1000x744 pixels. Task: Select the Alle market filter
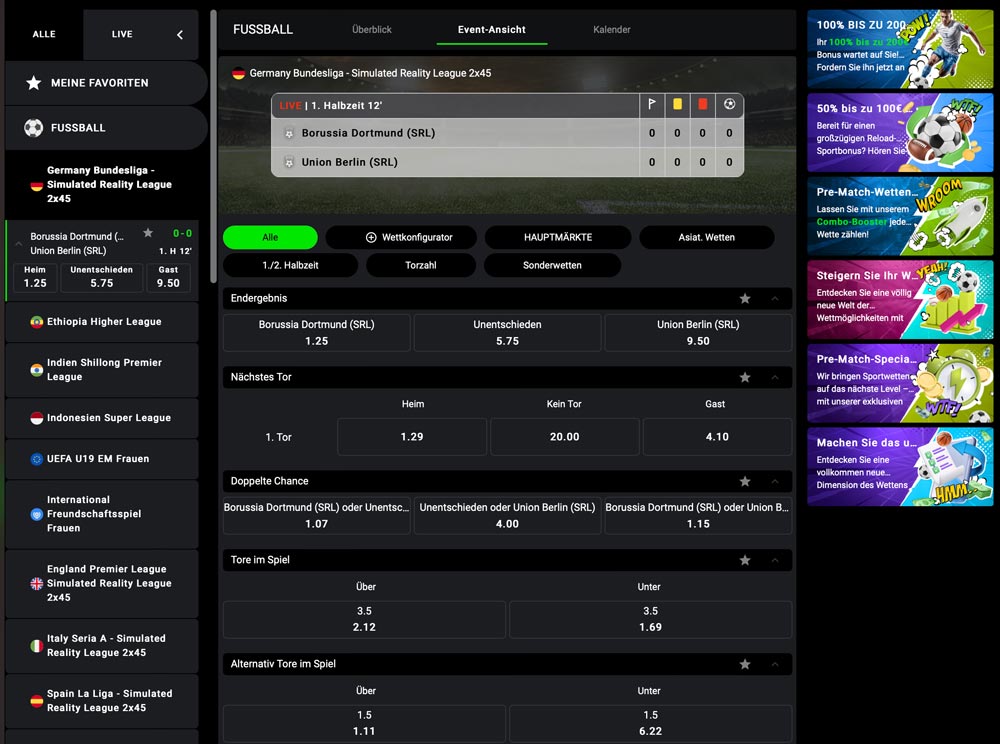[270, 237]
